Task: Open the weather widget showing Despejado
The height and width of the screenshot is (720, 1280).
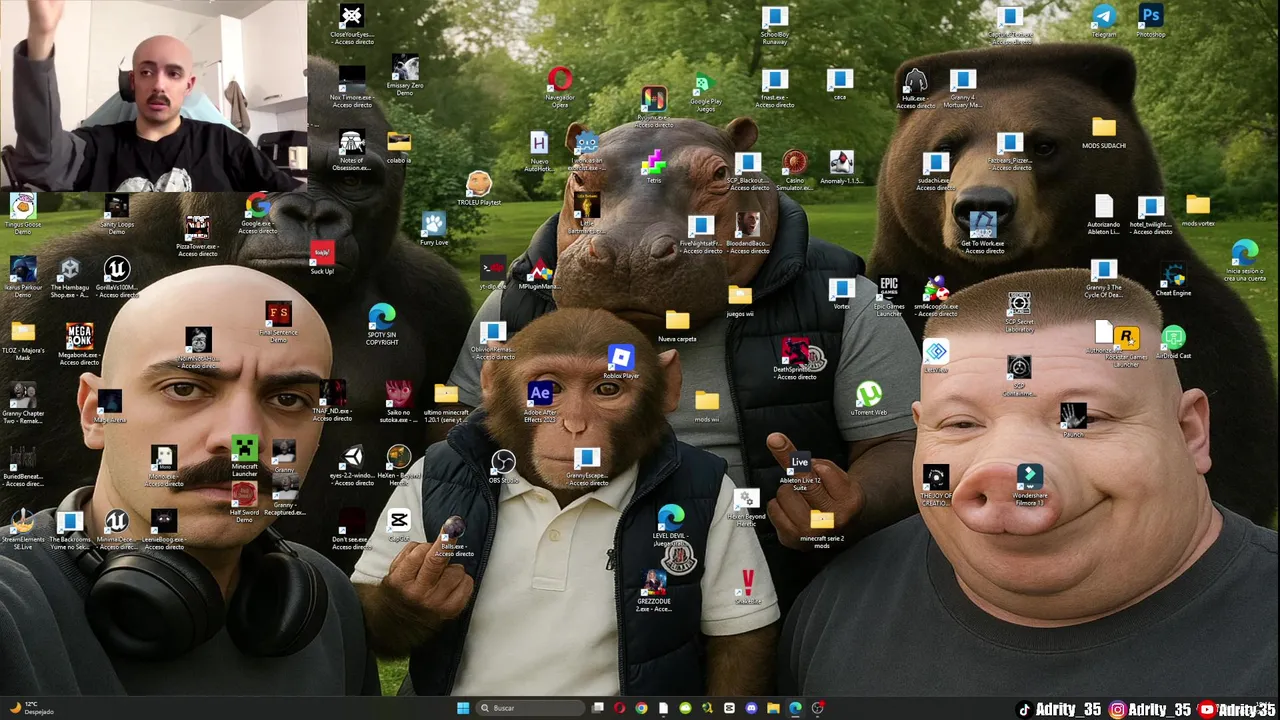Action: click(32, 708)
